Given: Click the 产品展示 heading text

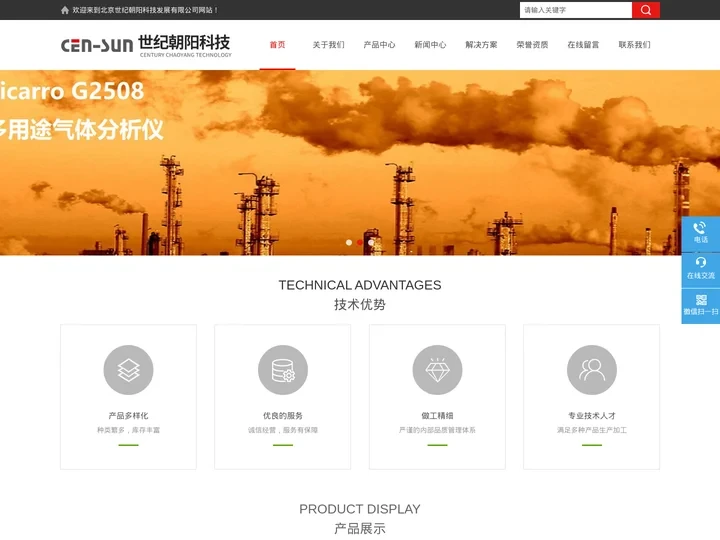Looking at the screenshot, I should (x=360, y=529).
